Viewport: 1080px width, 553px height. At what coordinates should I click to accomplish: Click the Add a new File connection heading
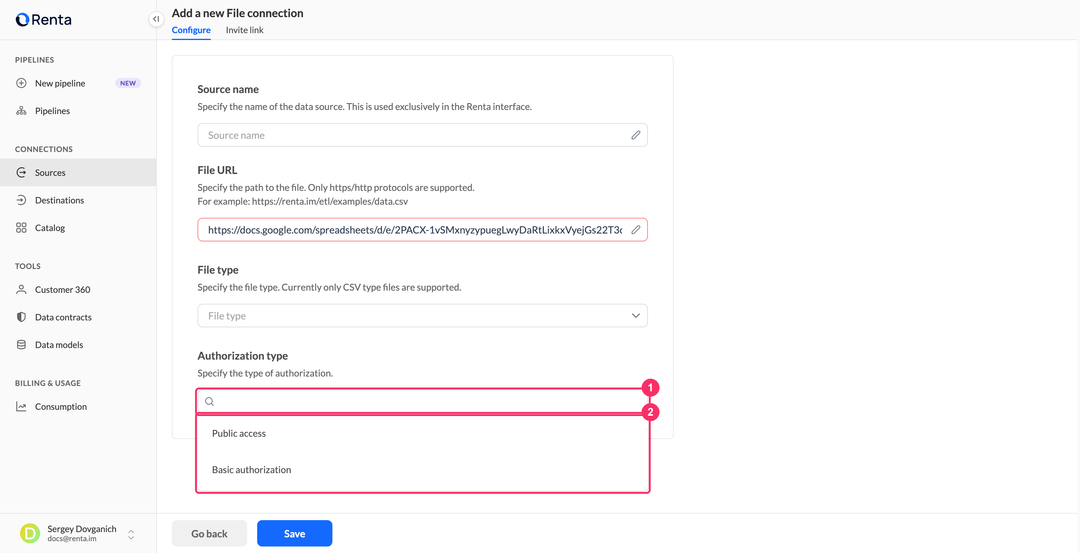pos(238,13)
